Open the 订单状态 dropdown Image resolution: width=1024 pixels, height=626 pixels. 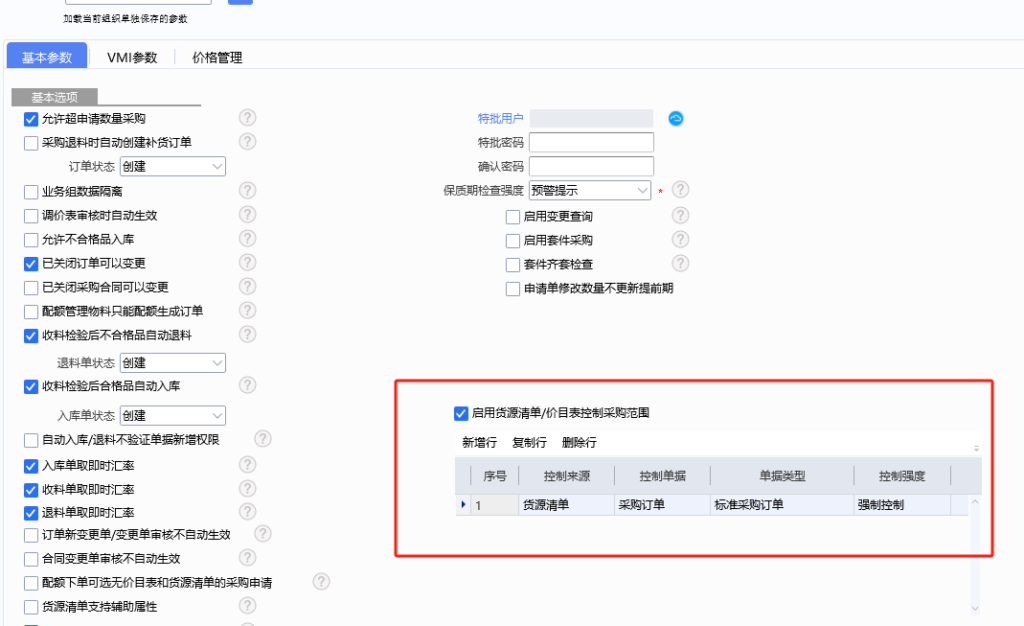(x=173, y=167)
